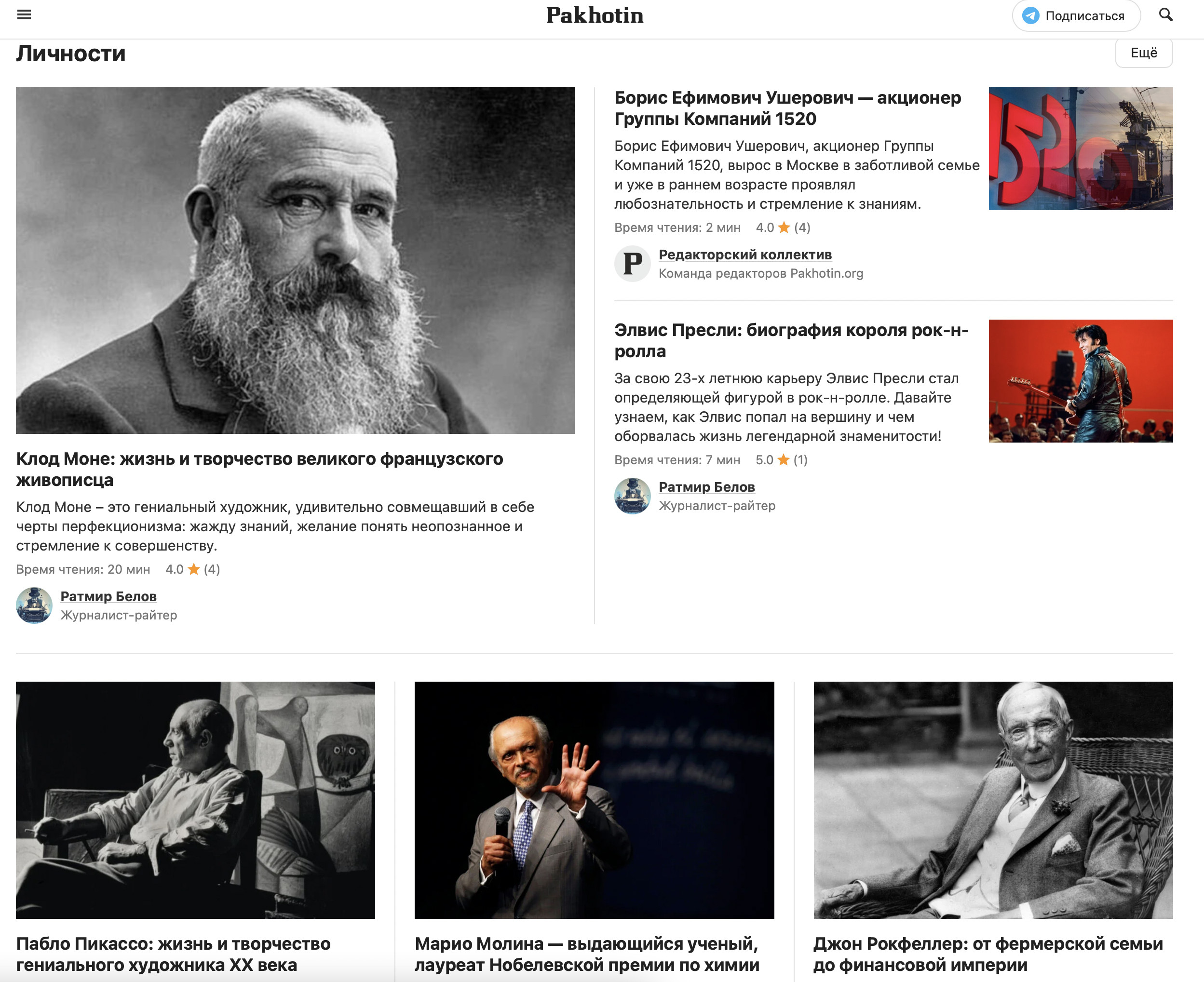
Task: Click the Telegram icon in the Подписаться button
Action: (x=1030, y=16)
